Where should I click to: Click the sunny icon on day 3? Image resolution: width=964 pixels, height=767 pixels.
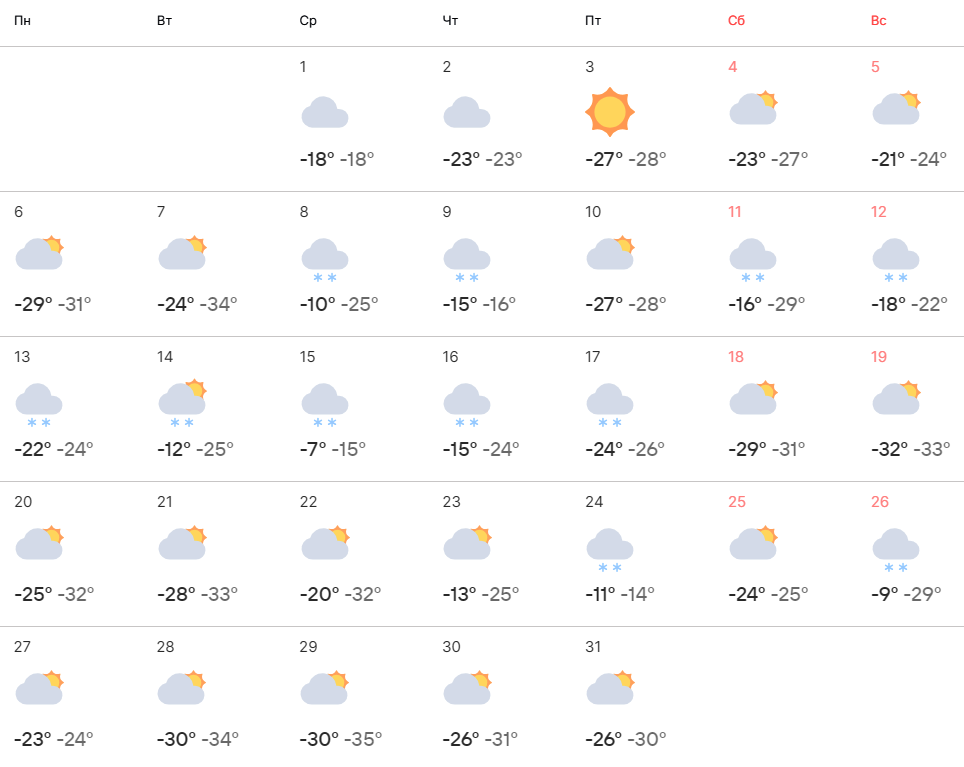(x=610, y=112)
